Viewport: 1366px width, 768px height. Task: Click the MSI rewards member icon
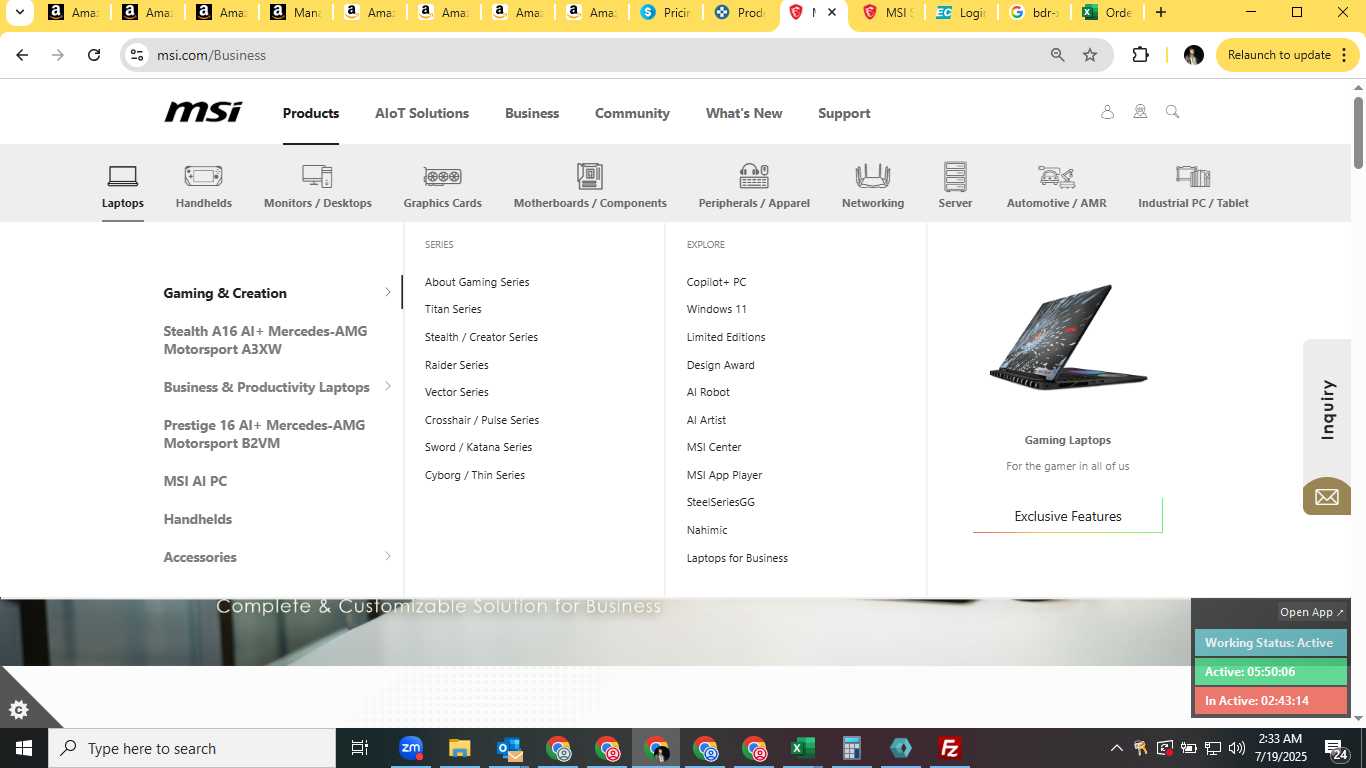click(x=1140, y=112)
